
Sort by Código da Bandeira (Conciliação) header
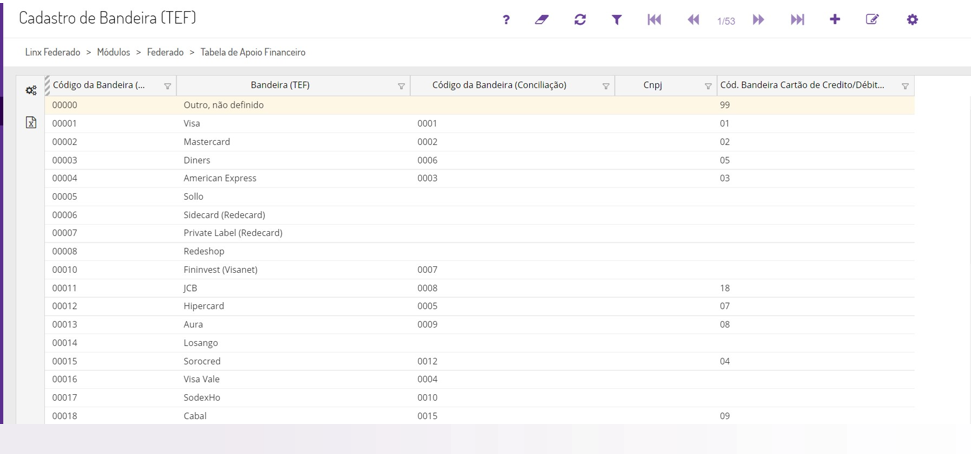tap(499, 85)
